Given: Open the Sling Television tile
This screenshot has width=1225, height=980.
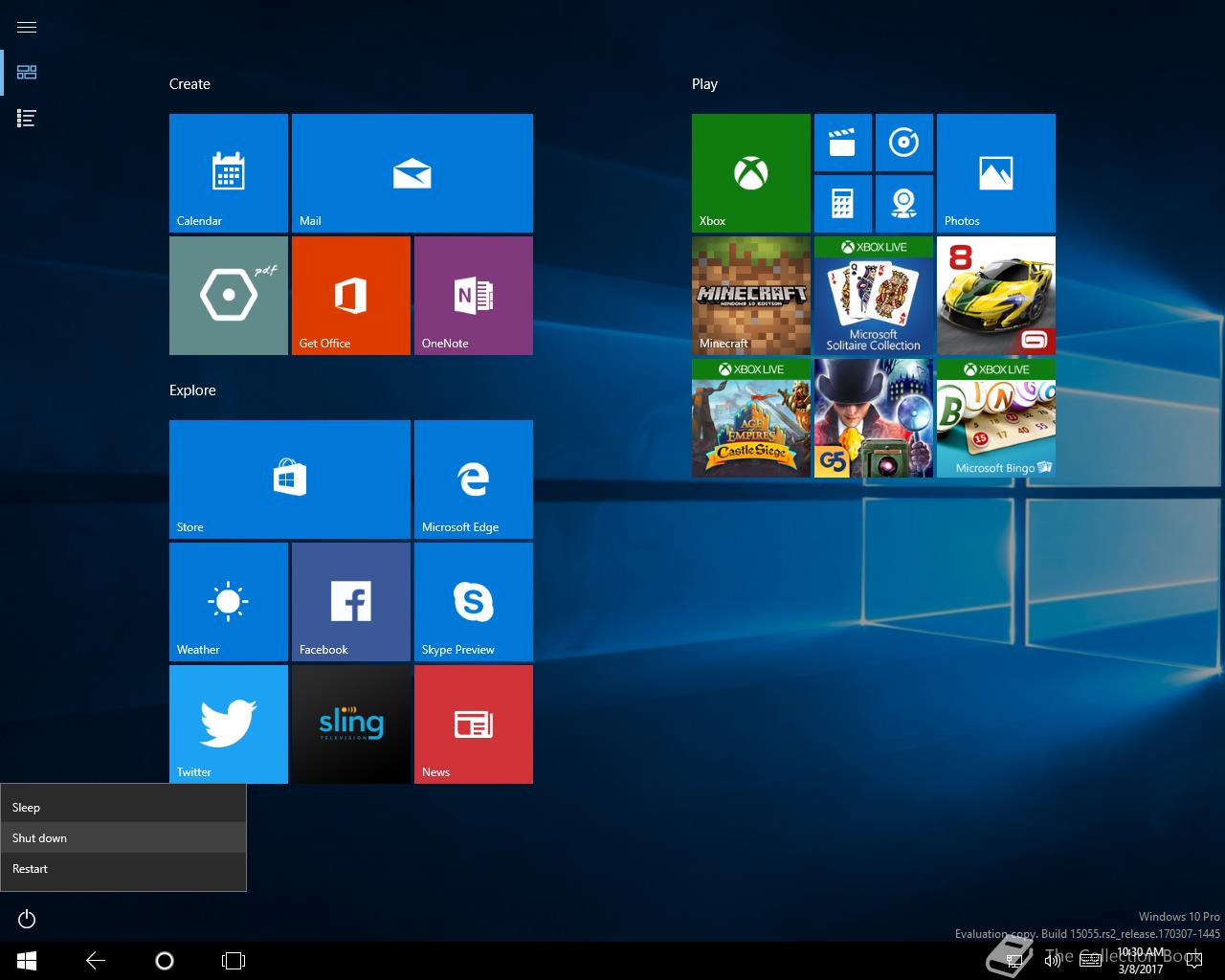Looking at the screenshot, I should (351, 724).
